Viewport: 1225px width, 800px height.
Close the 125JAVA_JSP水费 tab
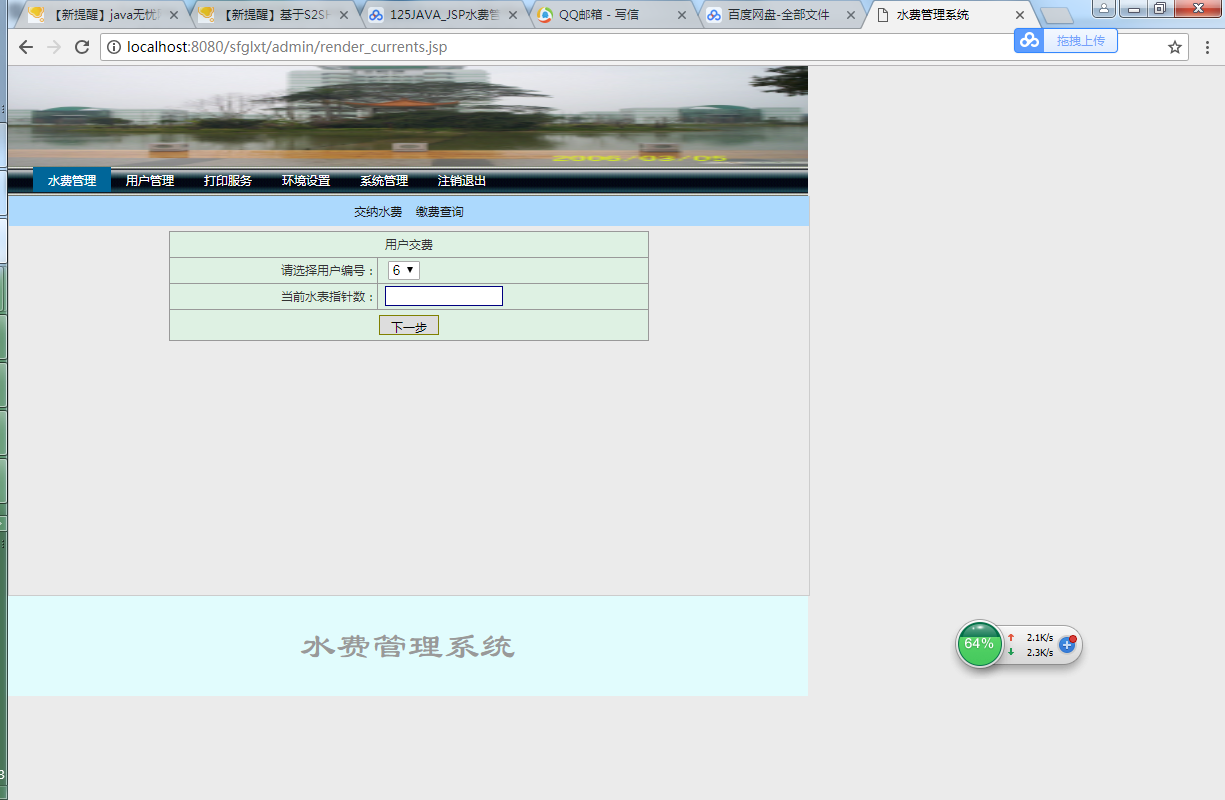[x=513, y=15]
